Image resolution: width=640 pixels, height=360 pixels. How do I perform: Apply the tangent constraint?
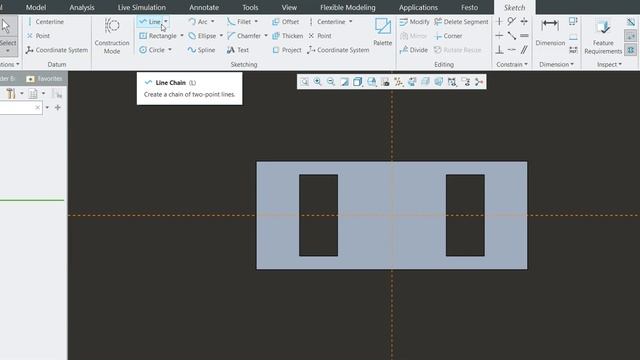tap(511, 22)
